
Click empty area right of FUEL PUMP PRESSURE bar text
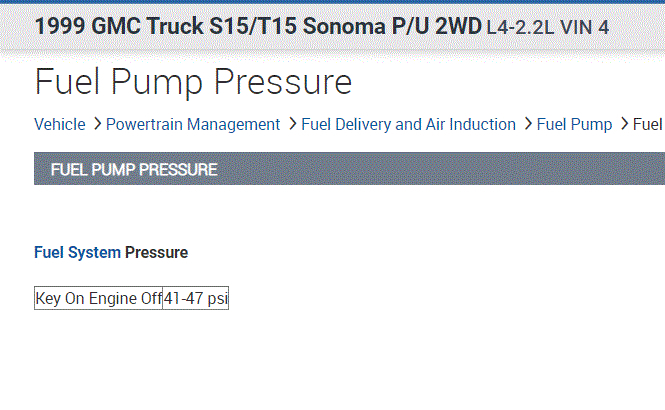coord(450,170)
